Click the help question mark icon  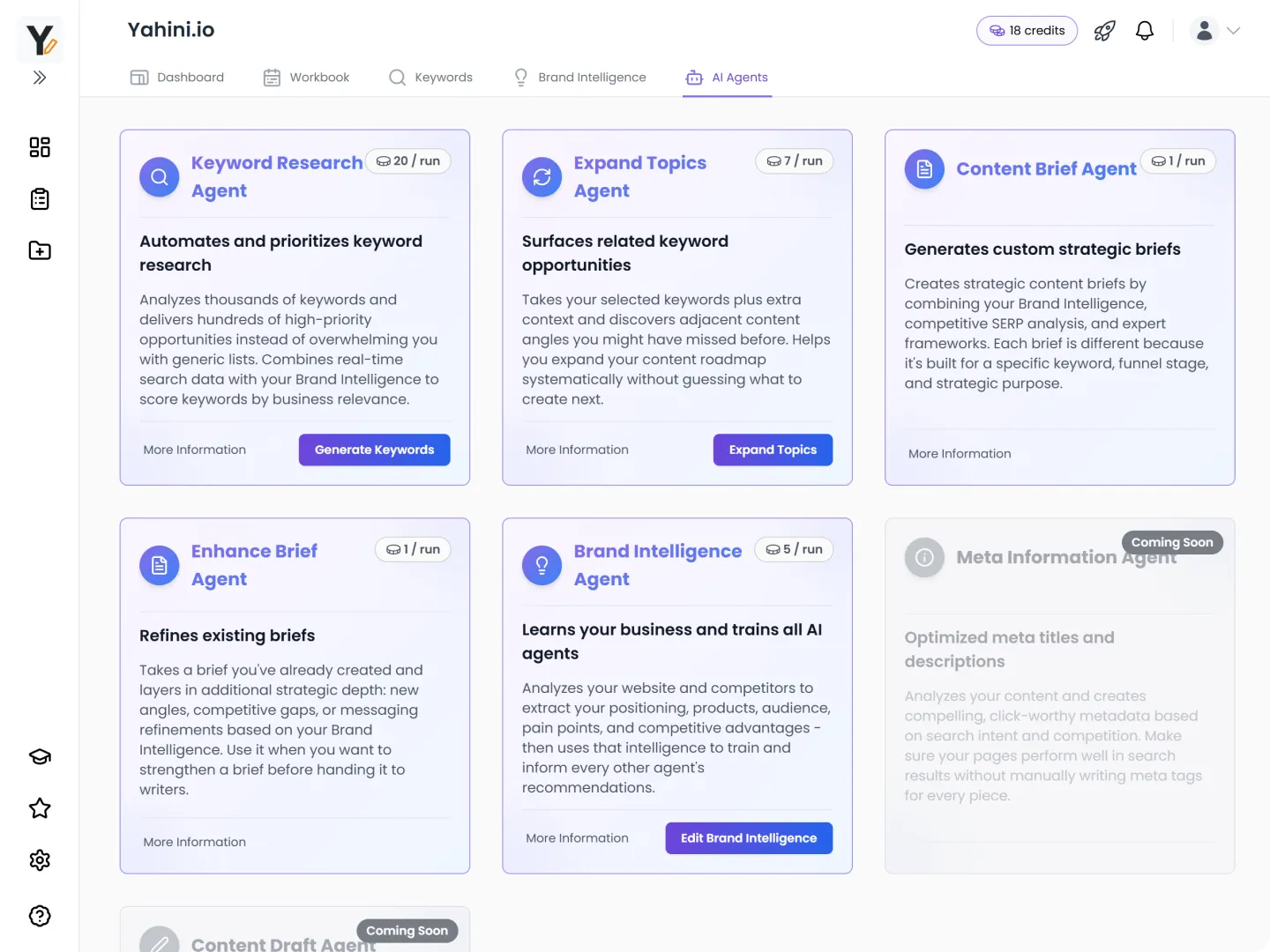[40, 916]
